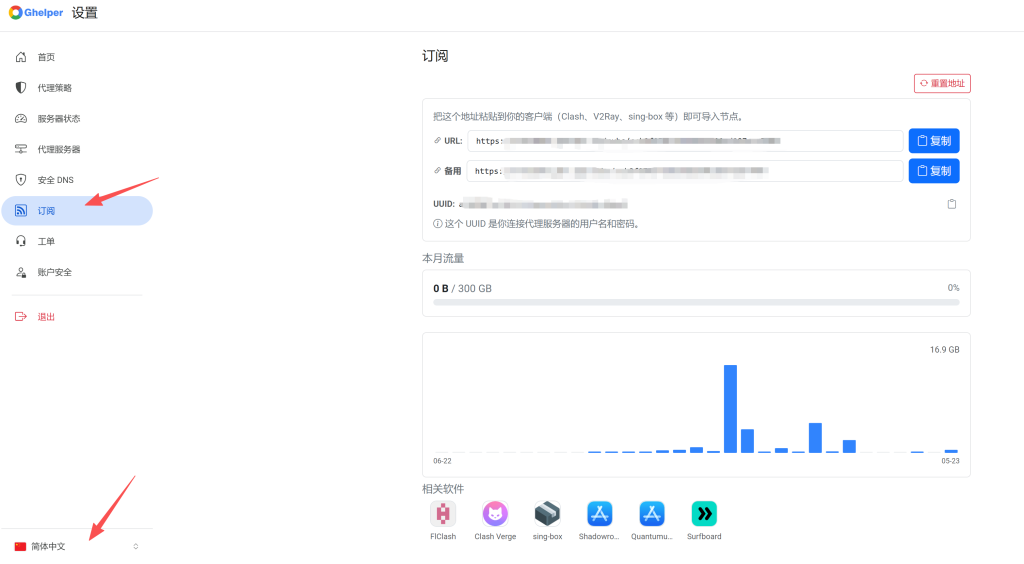The width and height of the screenshot is (1024, 564).
Task: Click the 账户安全 user lock icon
Action: [x=21, y=272]
